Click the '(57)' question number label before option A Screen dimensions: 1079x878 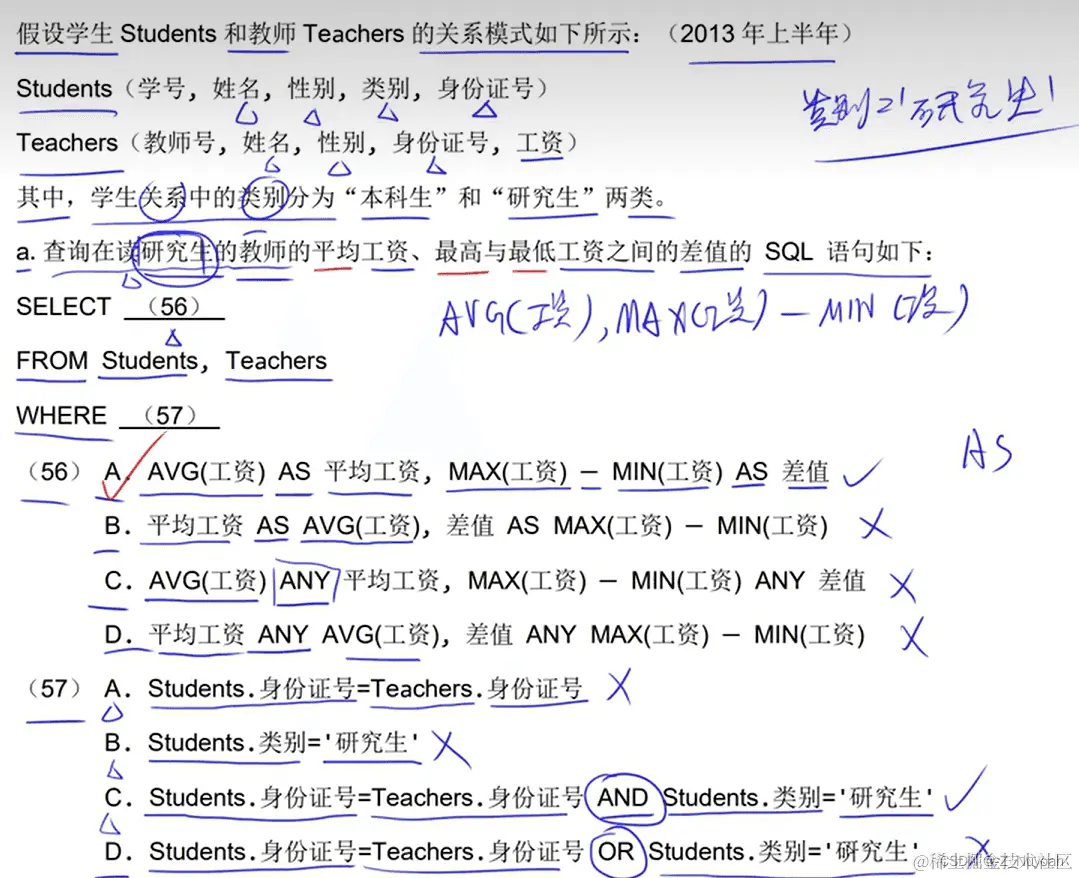click(54, 689)
